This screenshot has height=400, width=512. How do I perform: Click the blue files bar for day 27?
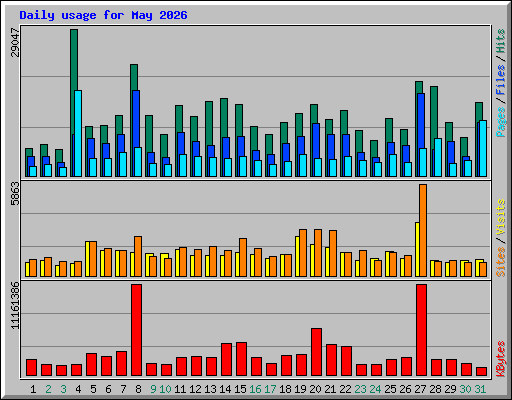coord(421,121)
